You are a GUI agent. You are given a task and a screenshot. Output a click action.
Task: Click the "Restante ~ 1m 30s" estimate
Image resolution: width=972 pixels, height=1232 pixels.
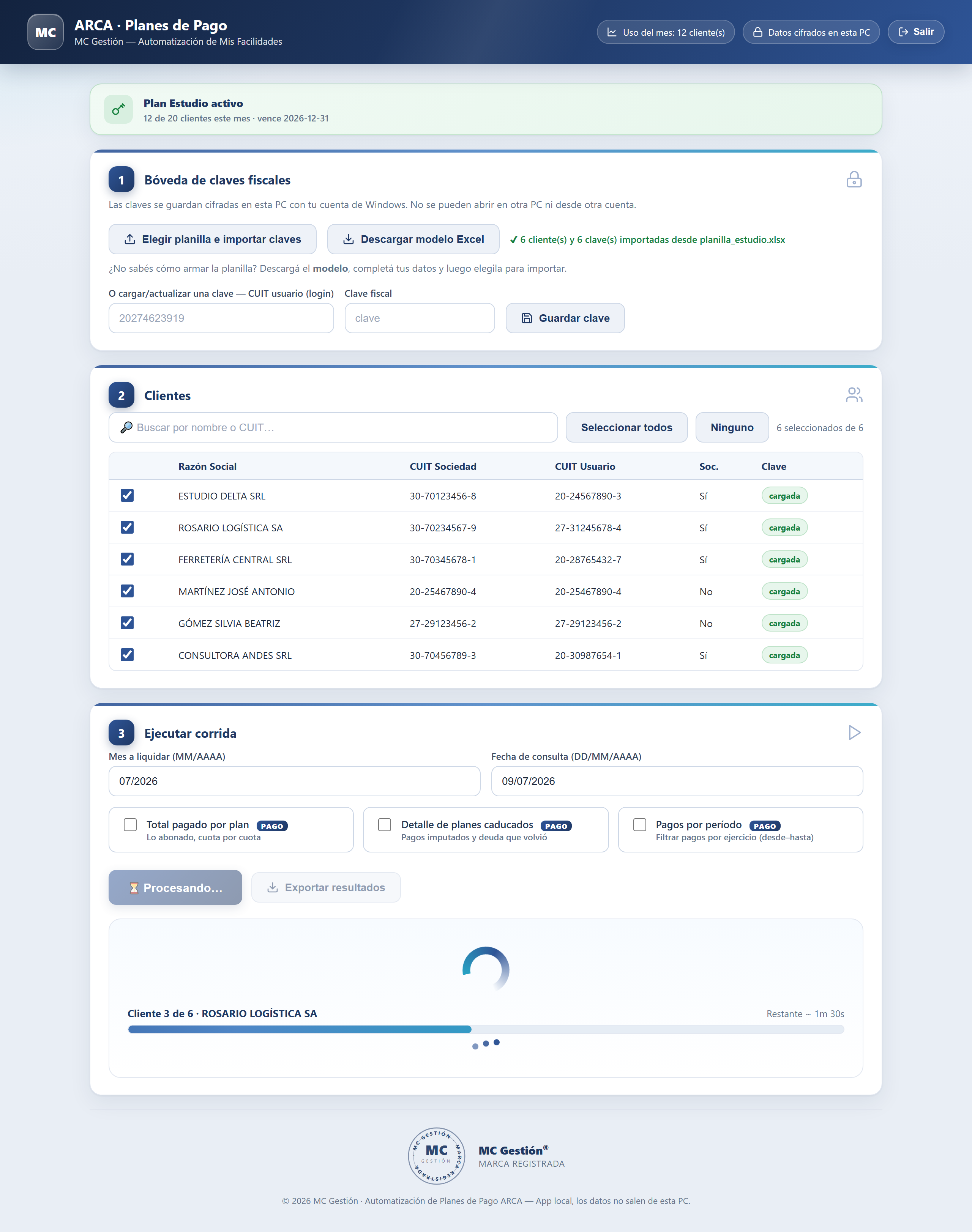pyautogui.click(x=805, y=1014)
